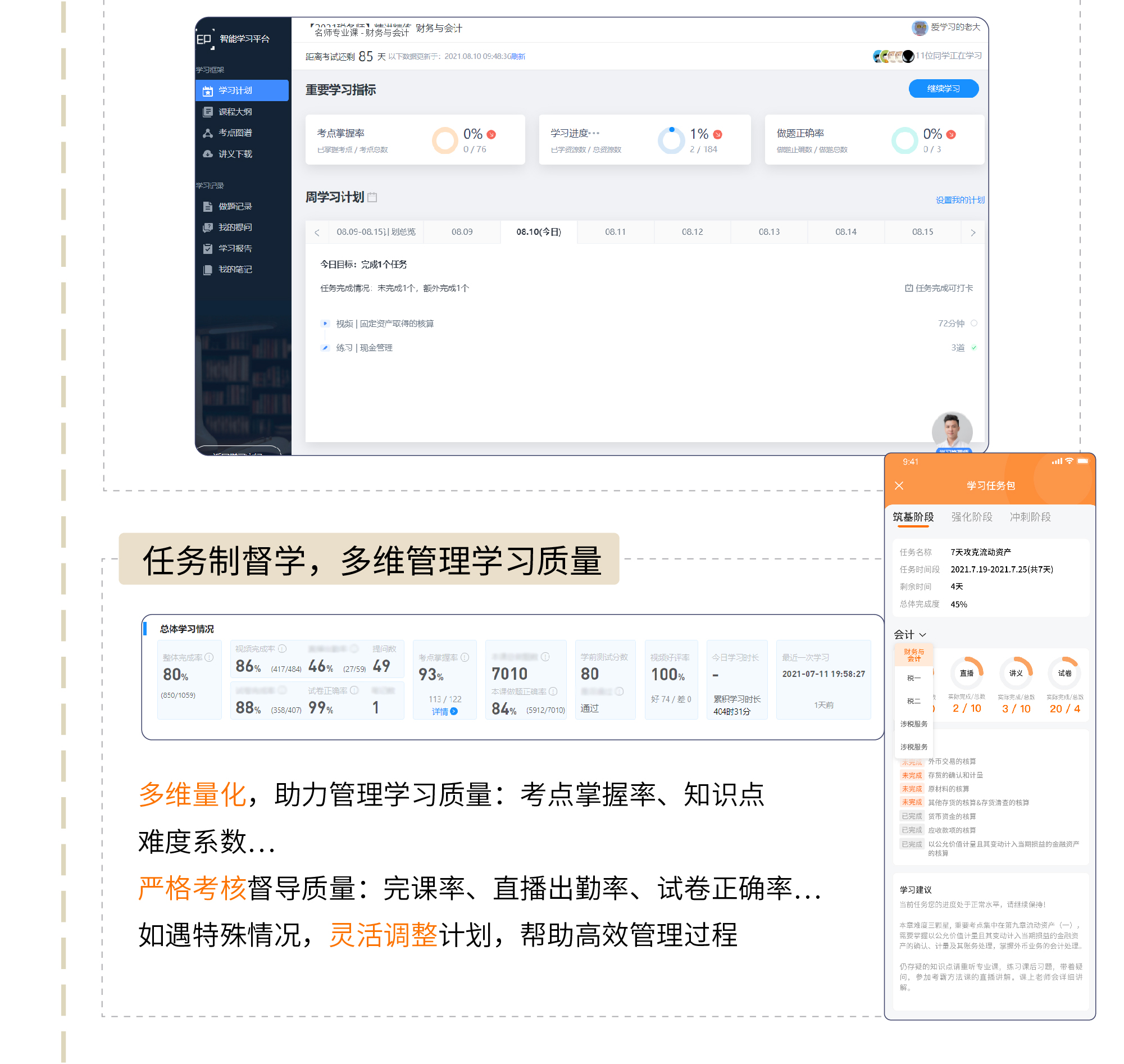Viewport: 1124px width, 1064px height.
Task: Click the user avatar 爱学习的老大
Action: coord(920,27)
